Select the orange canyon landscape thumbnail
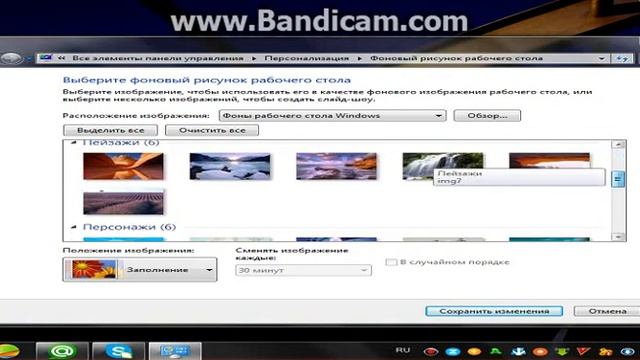The height and width of the screenshot is (360, 640). click(123, 166)
